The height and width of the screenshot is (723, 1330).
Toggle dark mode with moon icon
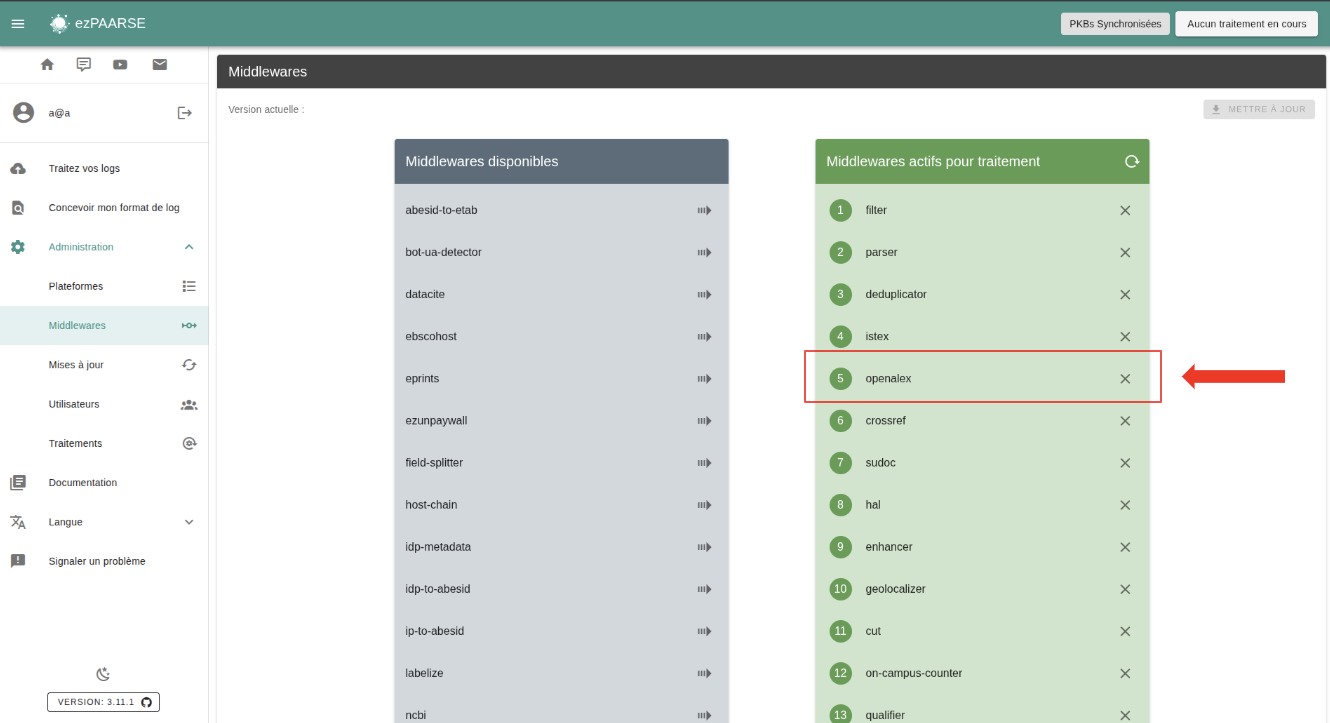[x=103, y=674]
